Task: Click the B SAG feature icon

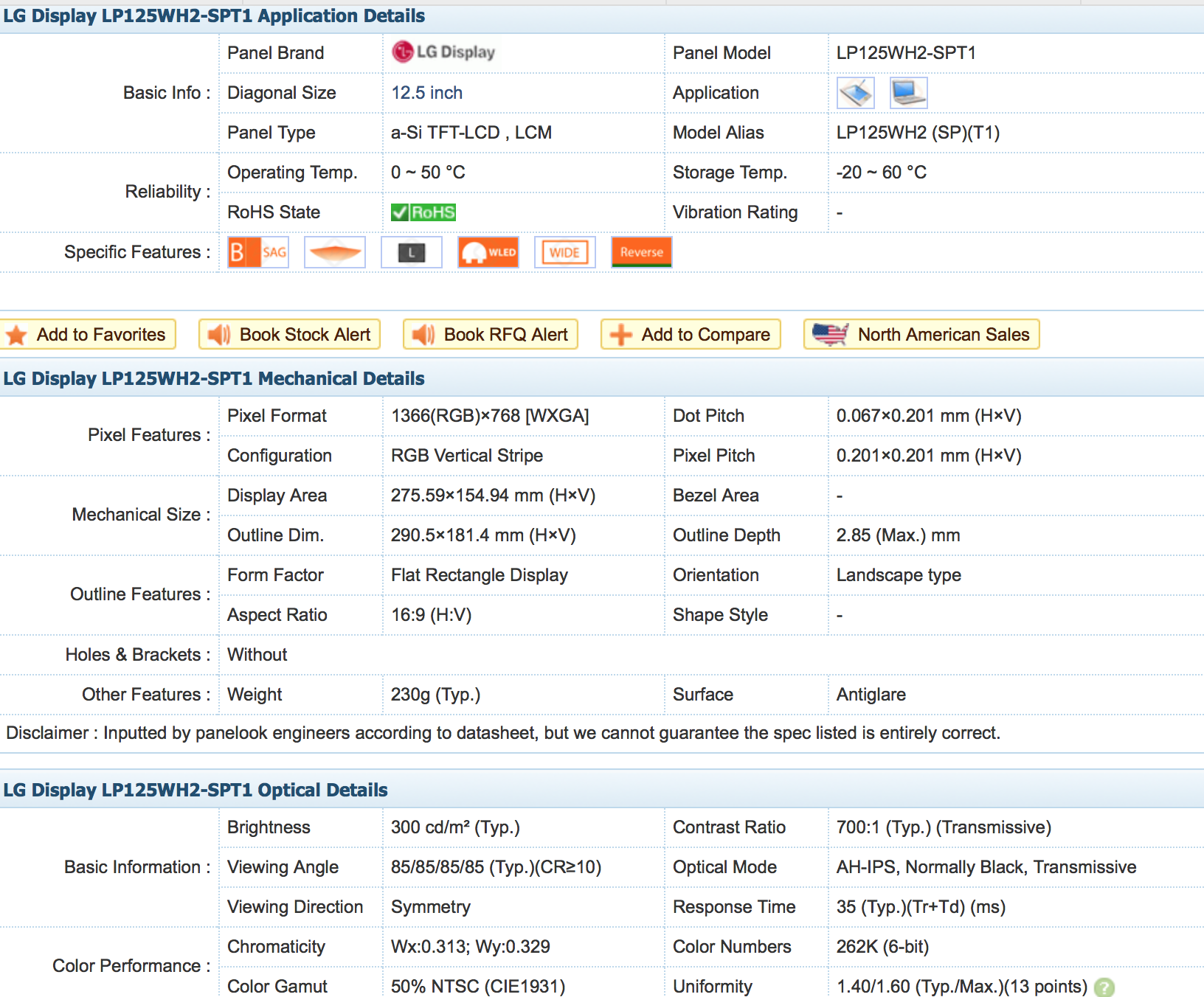Action: 258,252
